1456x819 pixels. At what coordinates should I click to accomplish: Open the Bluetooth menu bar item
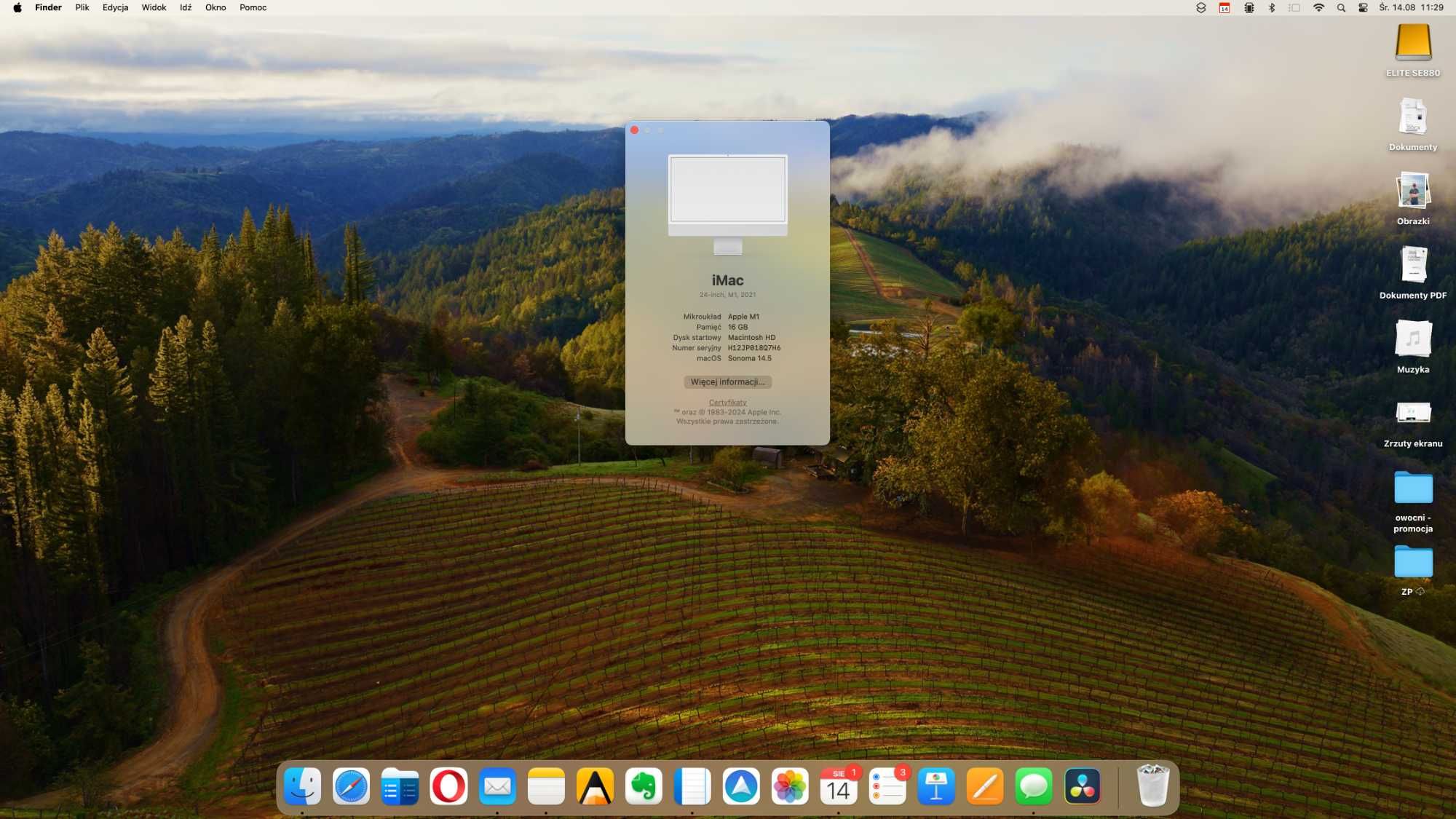(x=1272, y=7)
